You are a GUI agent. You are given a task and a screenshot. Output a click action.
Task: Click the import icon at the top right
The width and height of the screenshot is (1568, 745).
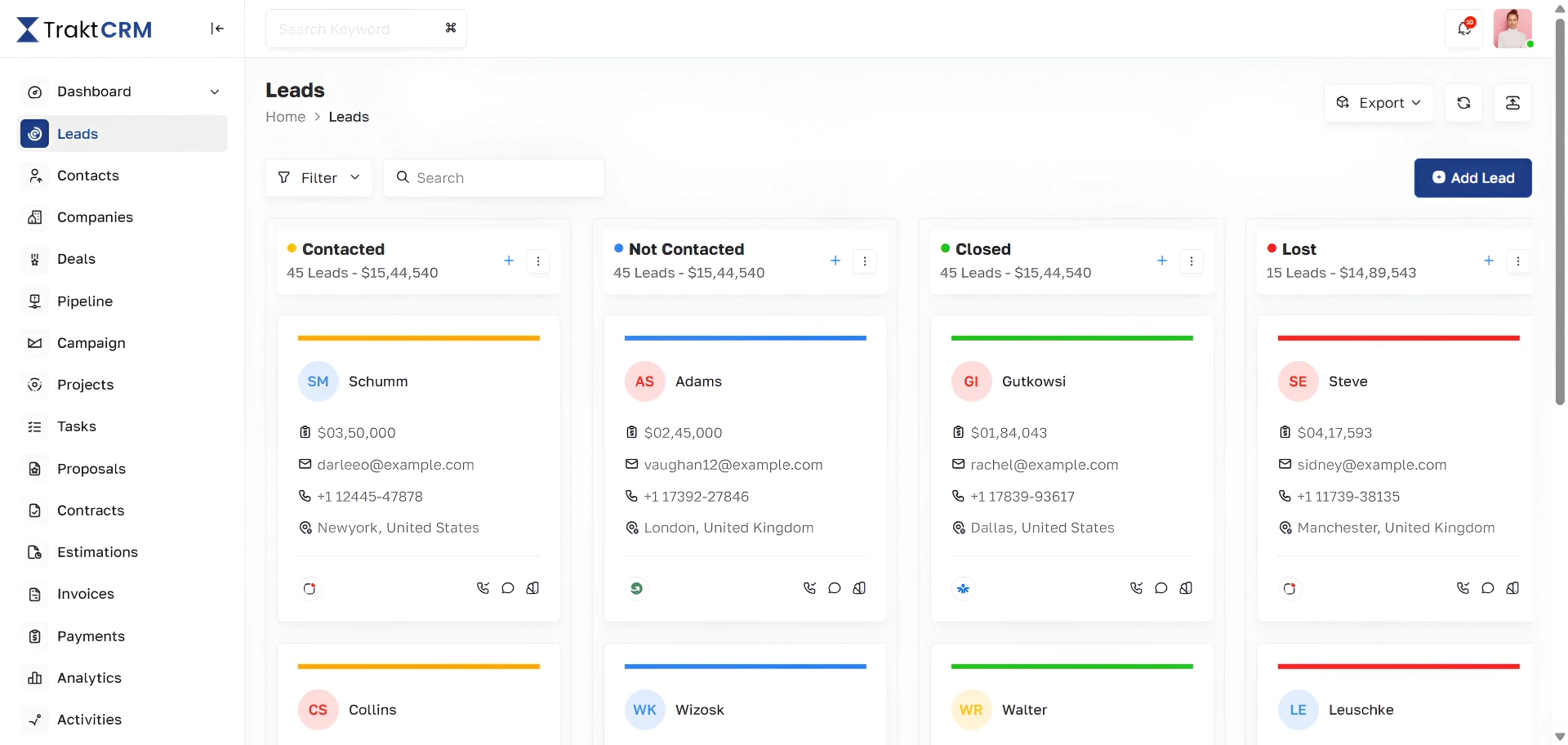pyautogui.click(x=1512, y=102)
